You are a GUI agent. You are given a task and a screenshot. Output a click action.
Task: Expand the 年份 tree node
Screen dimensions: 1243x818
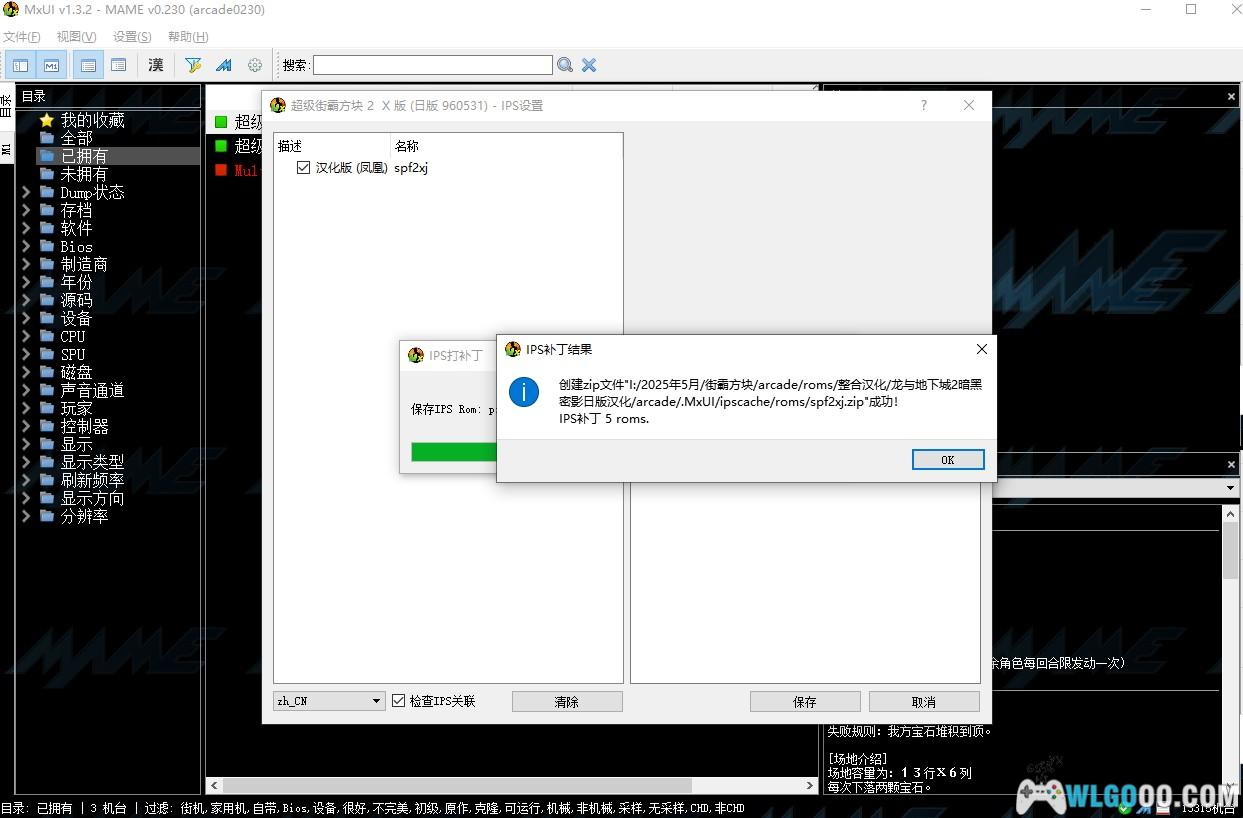click(x=26, y=282)
